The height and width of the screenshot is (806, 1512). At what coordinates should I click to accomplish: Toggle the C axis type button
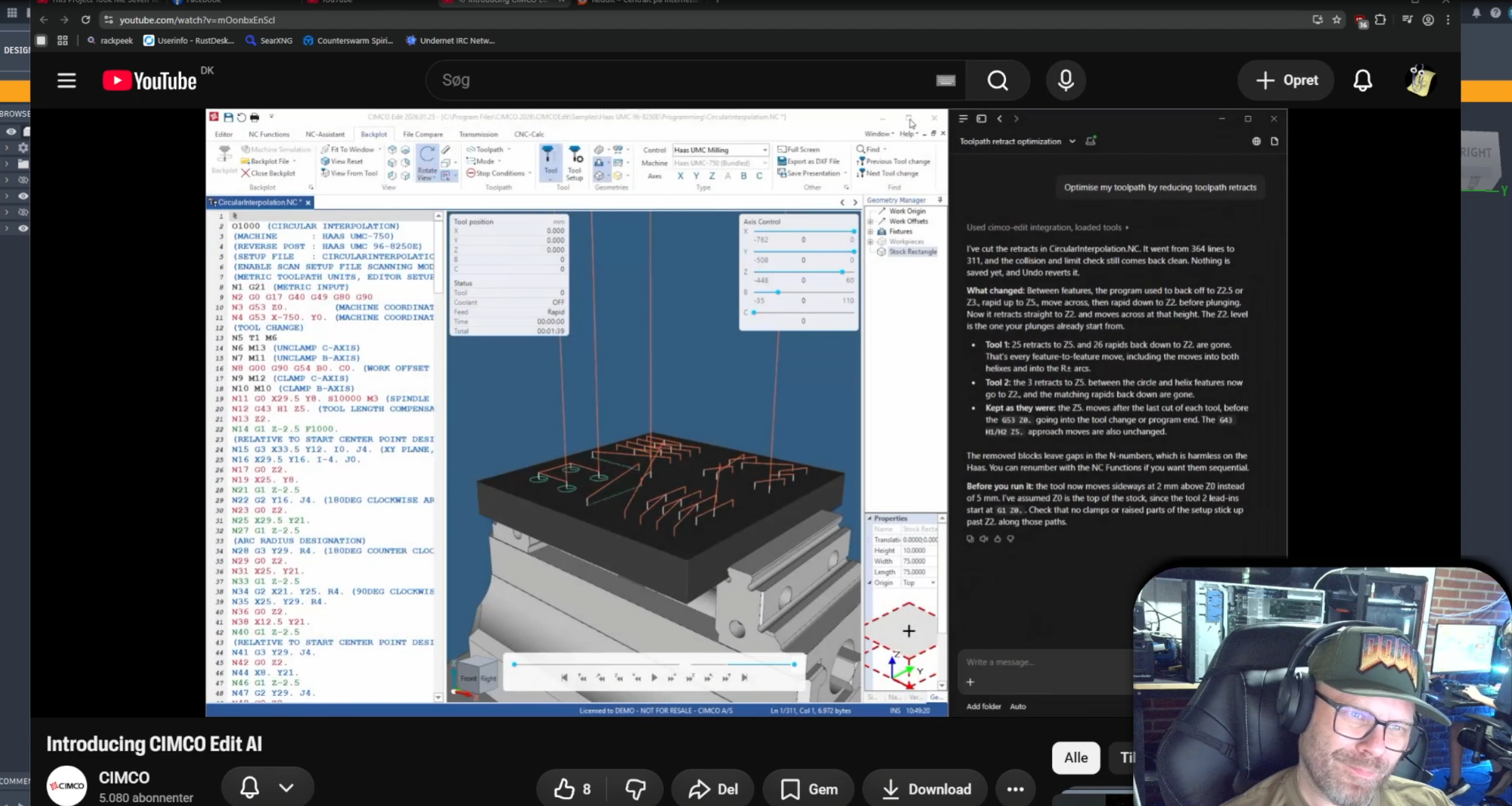click(x=759, y=176)
